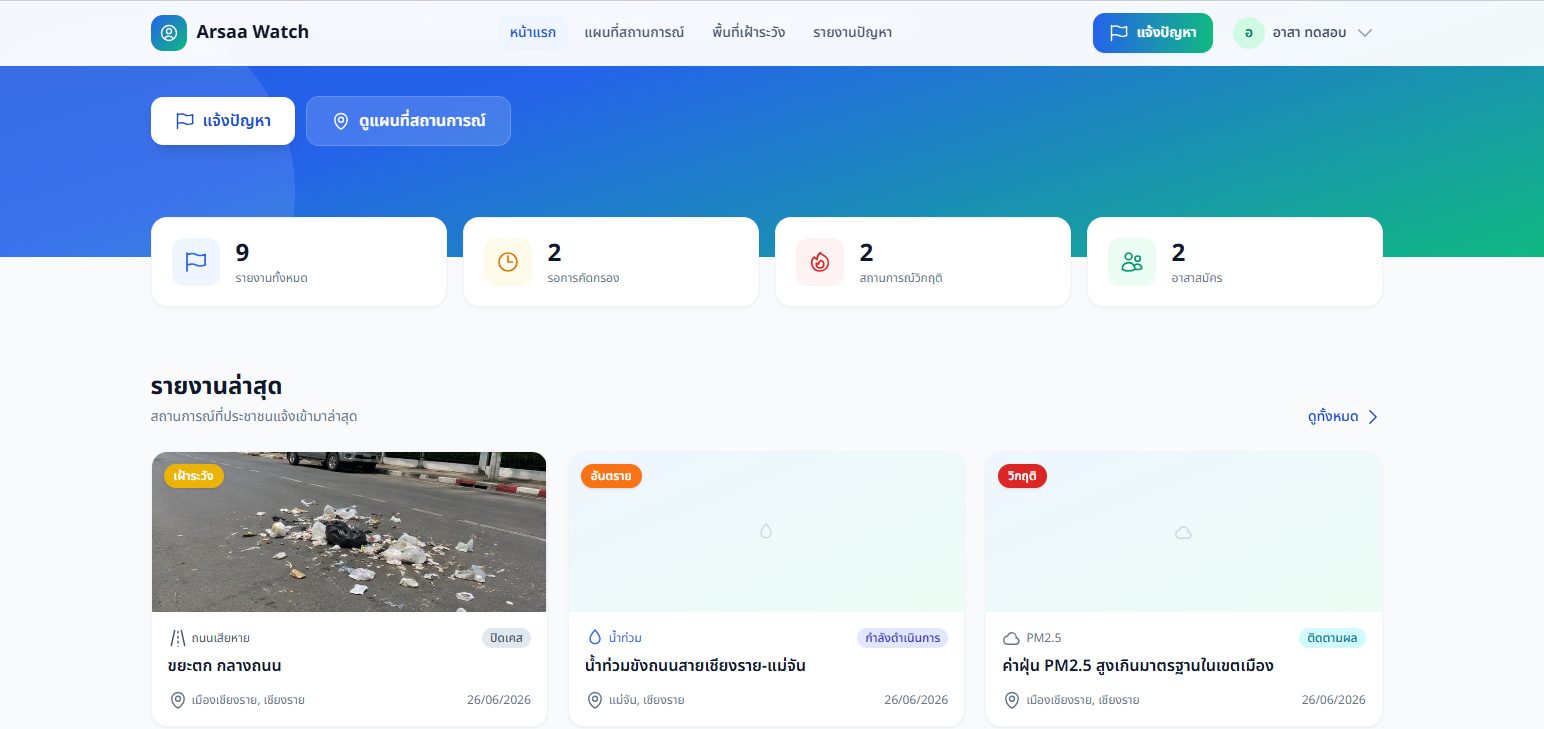Viewport: 1544px width, 729px height.
Task: Click the people icon on อาสาสมัคร card
Action: click(x=1132, y=262)
